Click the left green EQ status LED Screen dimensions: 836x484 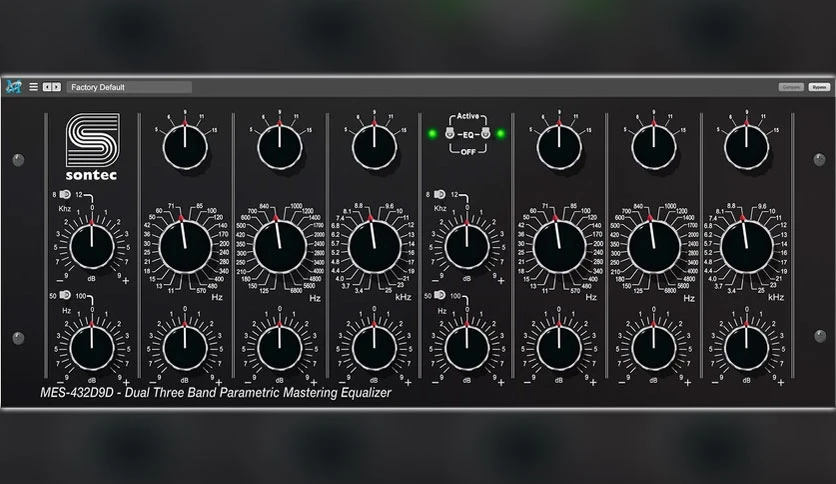(x=432, y=133)
